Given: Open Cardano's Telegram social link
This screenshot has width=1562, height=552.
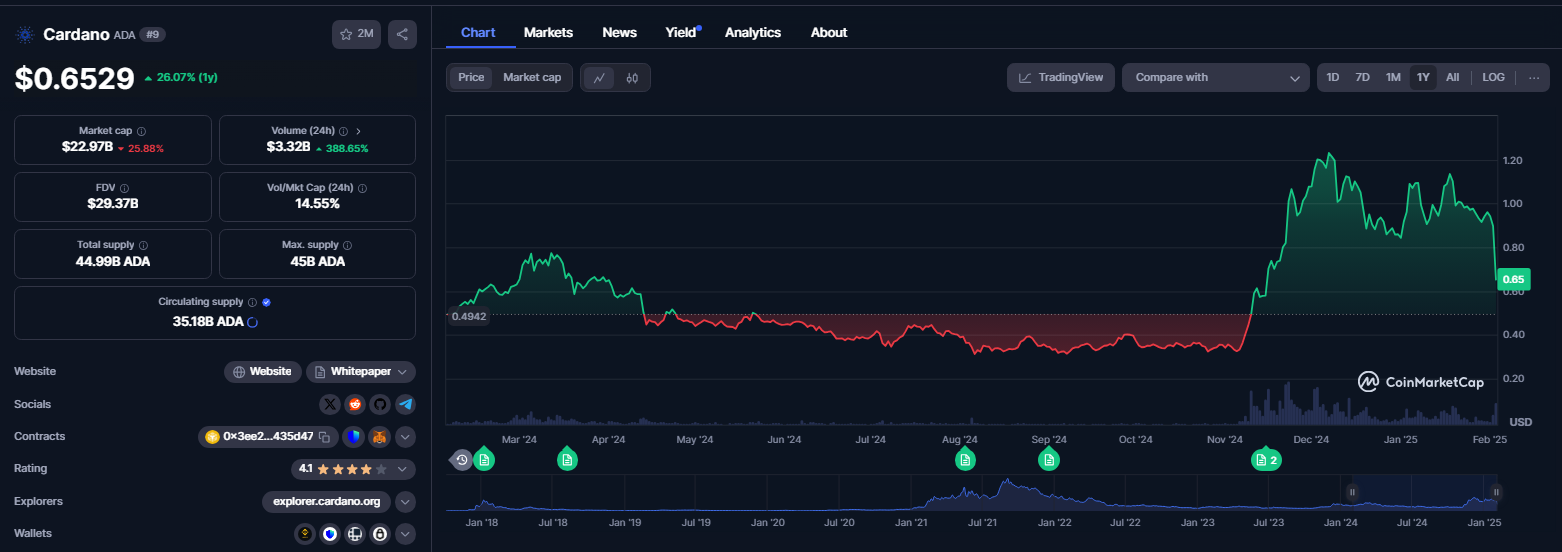Looking at the screenshot, I should tap(404, 404).
